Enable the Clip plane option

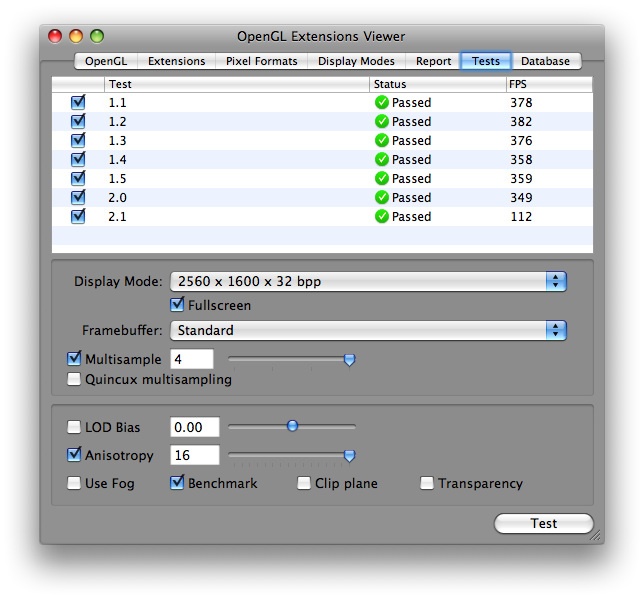(x=304, y=483)
